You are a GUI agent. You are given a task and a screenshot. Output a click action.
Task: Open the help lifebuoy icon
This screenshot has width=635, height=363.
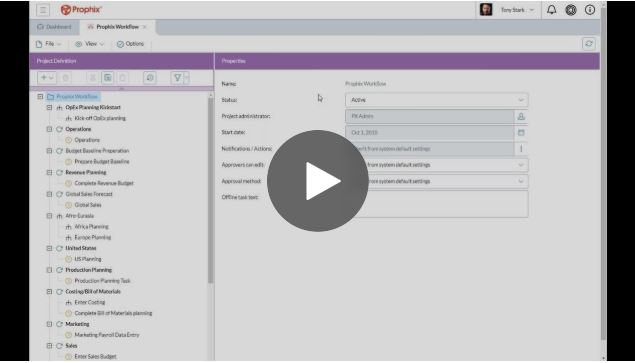(571, 10)
